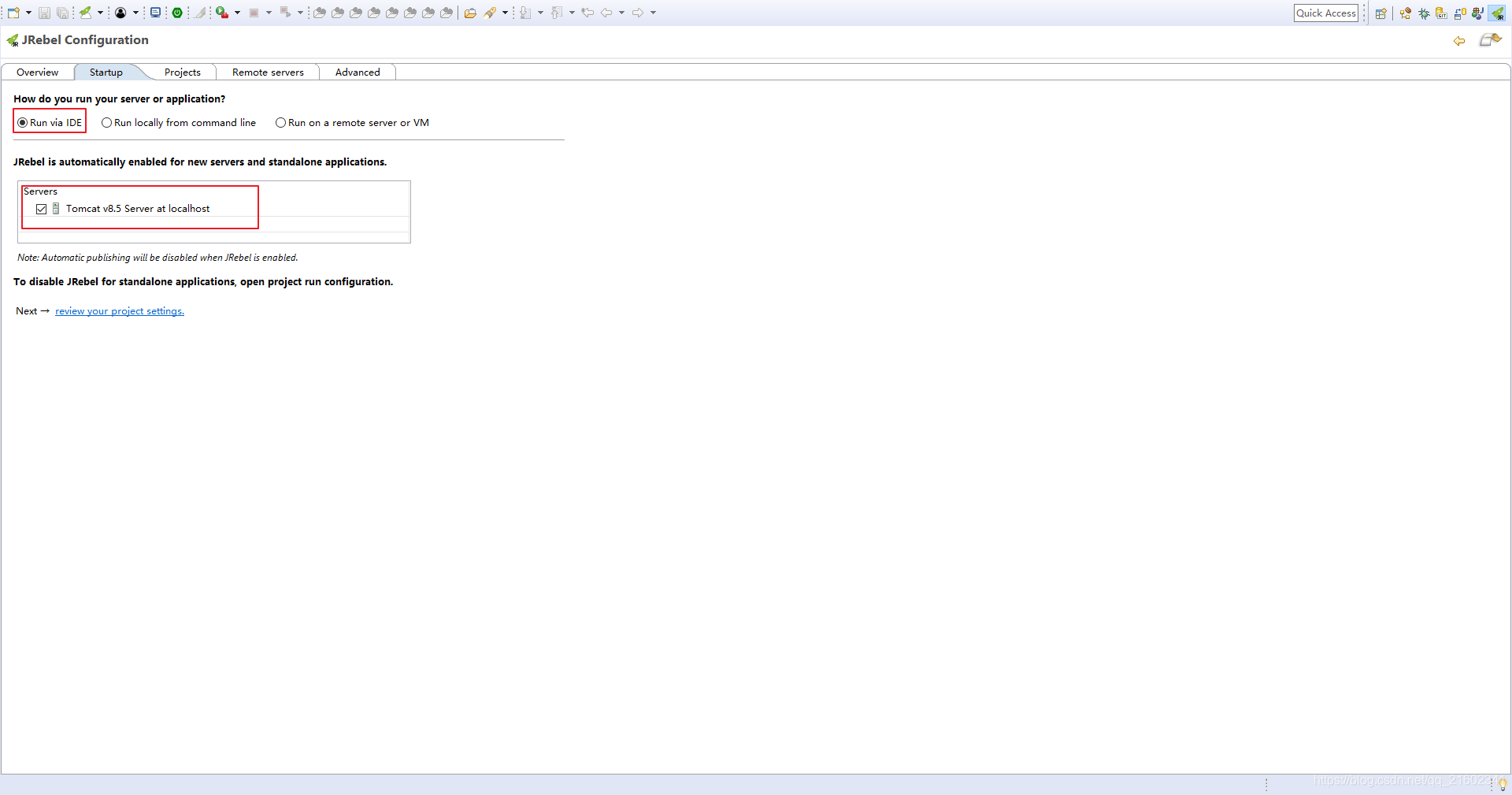The height and width of the screenshot is (795, 1512).
Task: Click the Save icon in toolbar
Action: point(45,13)
